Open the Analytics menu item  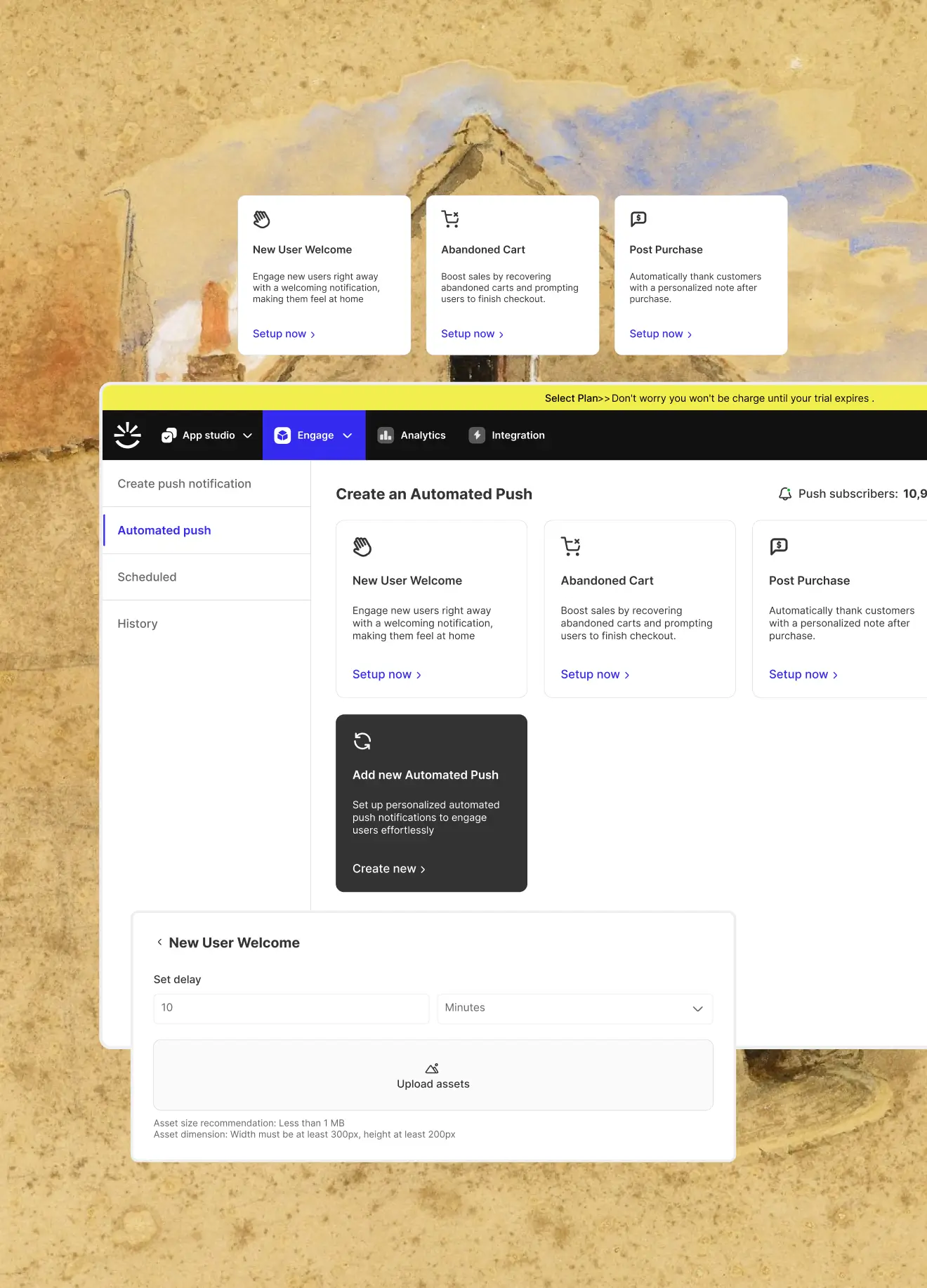coord(412,435)
